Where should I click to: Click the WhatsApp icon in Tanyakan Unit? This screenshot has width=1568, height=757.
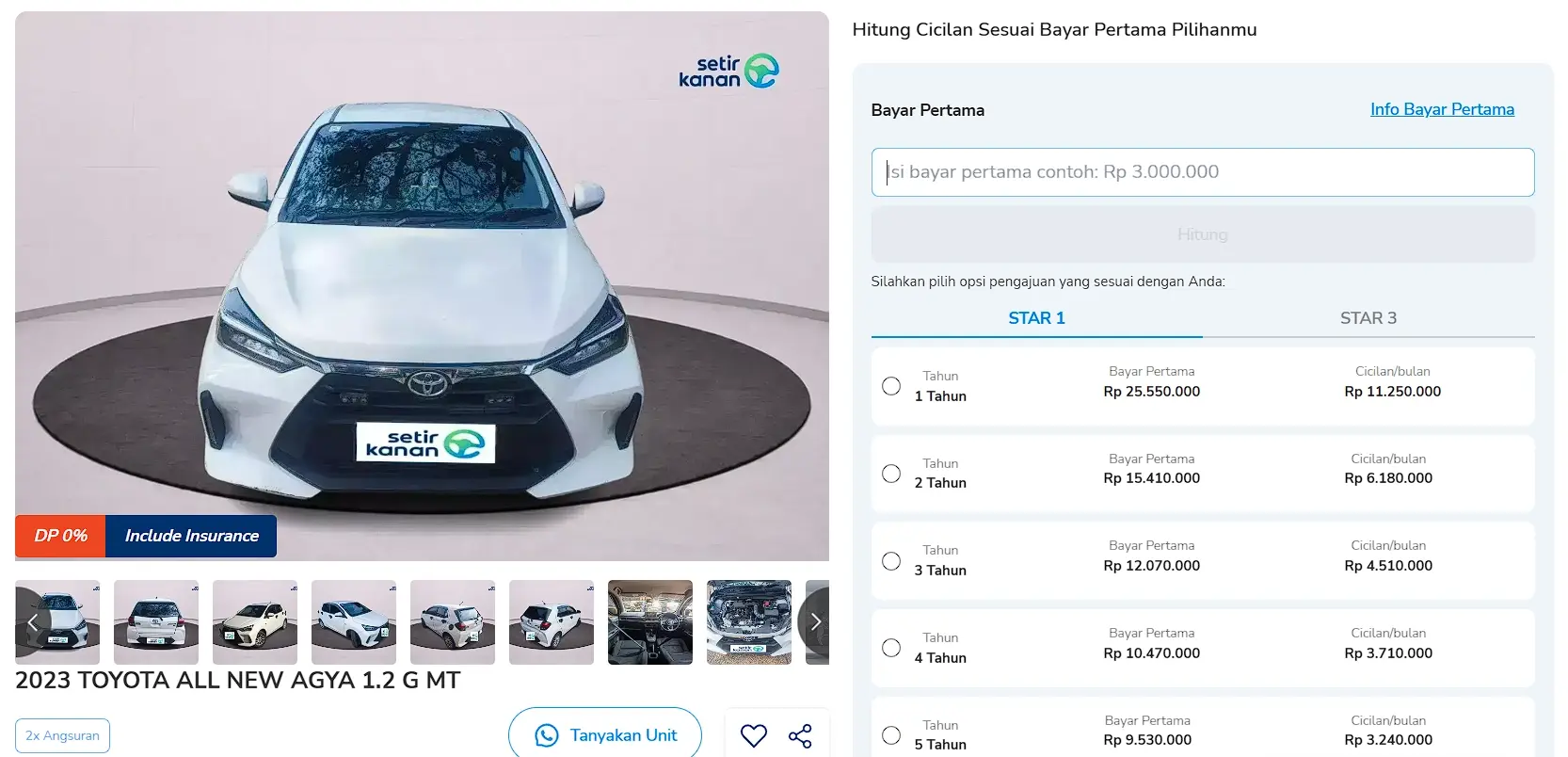click(547, 735)
